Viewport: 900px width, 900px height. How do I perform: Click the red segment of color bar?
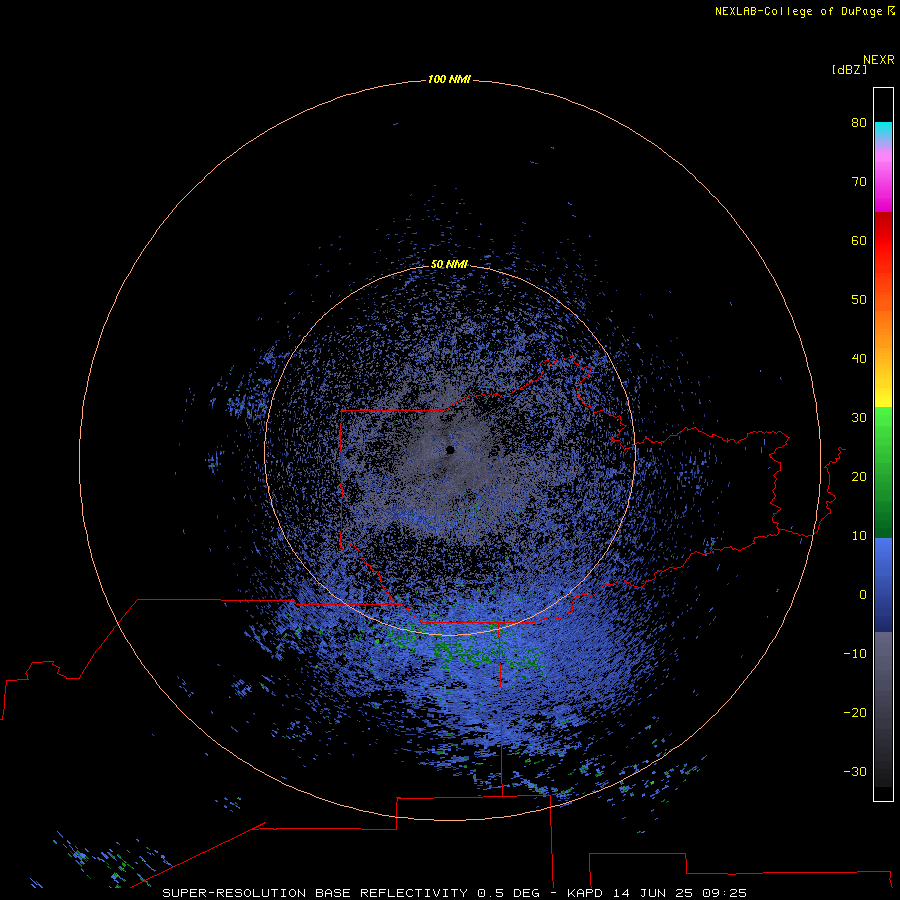pos(883,241)
